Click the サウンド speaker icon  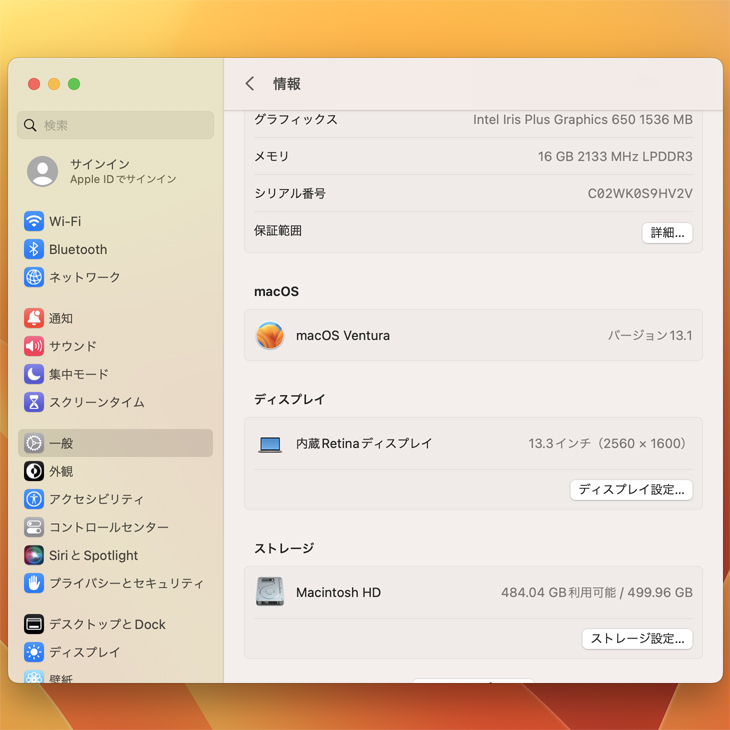click(x=34, y=346)
